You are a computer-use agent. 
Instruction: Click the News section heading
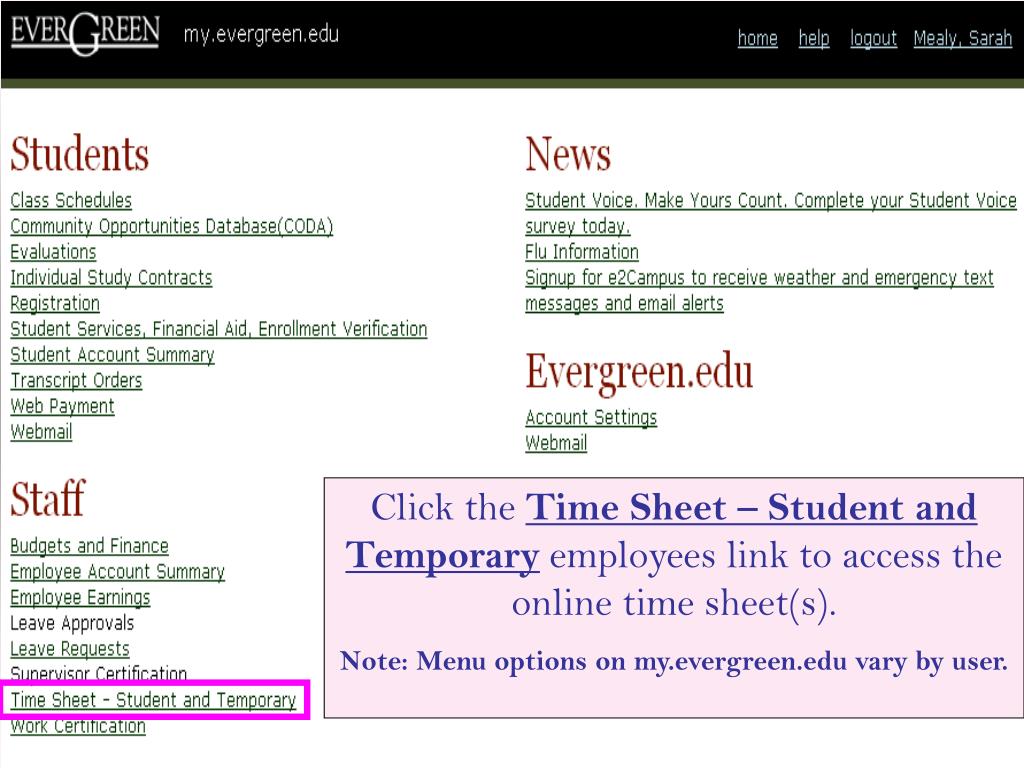pyautogui.click(x=568, y=153)
